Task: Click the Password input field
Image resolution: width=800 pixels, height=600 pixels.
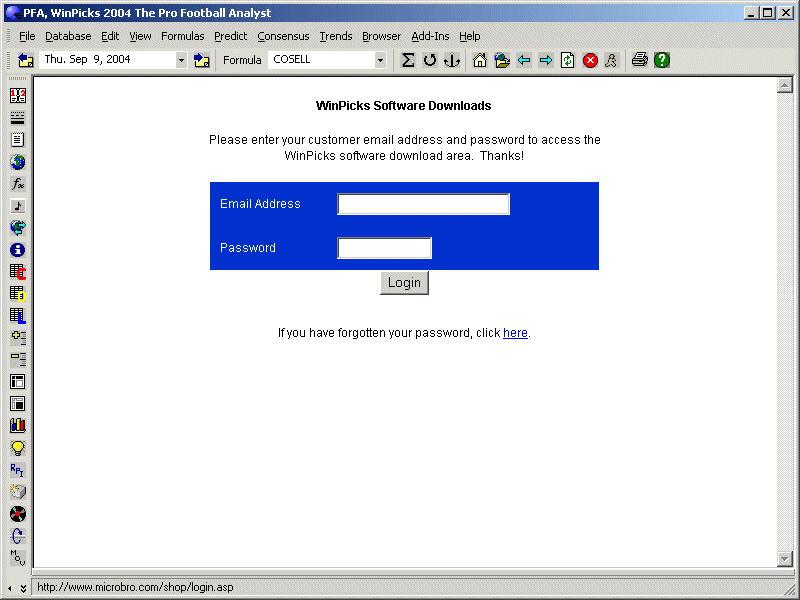Action: (384, 248)
